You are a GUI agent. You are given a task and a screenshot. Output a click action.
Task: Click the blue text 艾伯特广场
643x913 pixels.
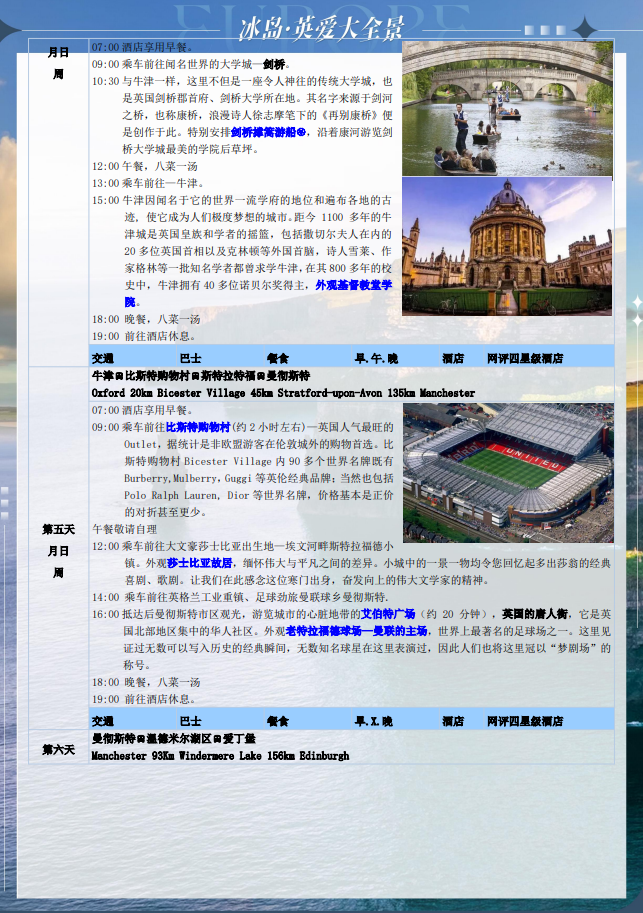(x=388, y=614)
